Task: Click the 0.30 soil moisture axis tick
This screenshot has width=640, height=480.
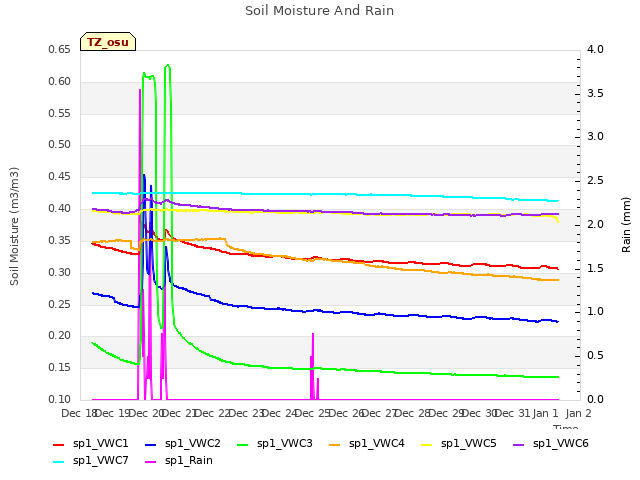Action: (x=60, y=272)
